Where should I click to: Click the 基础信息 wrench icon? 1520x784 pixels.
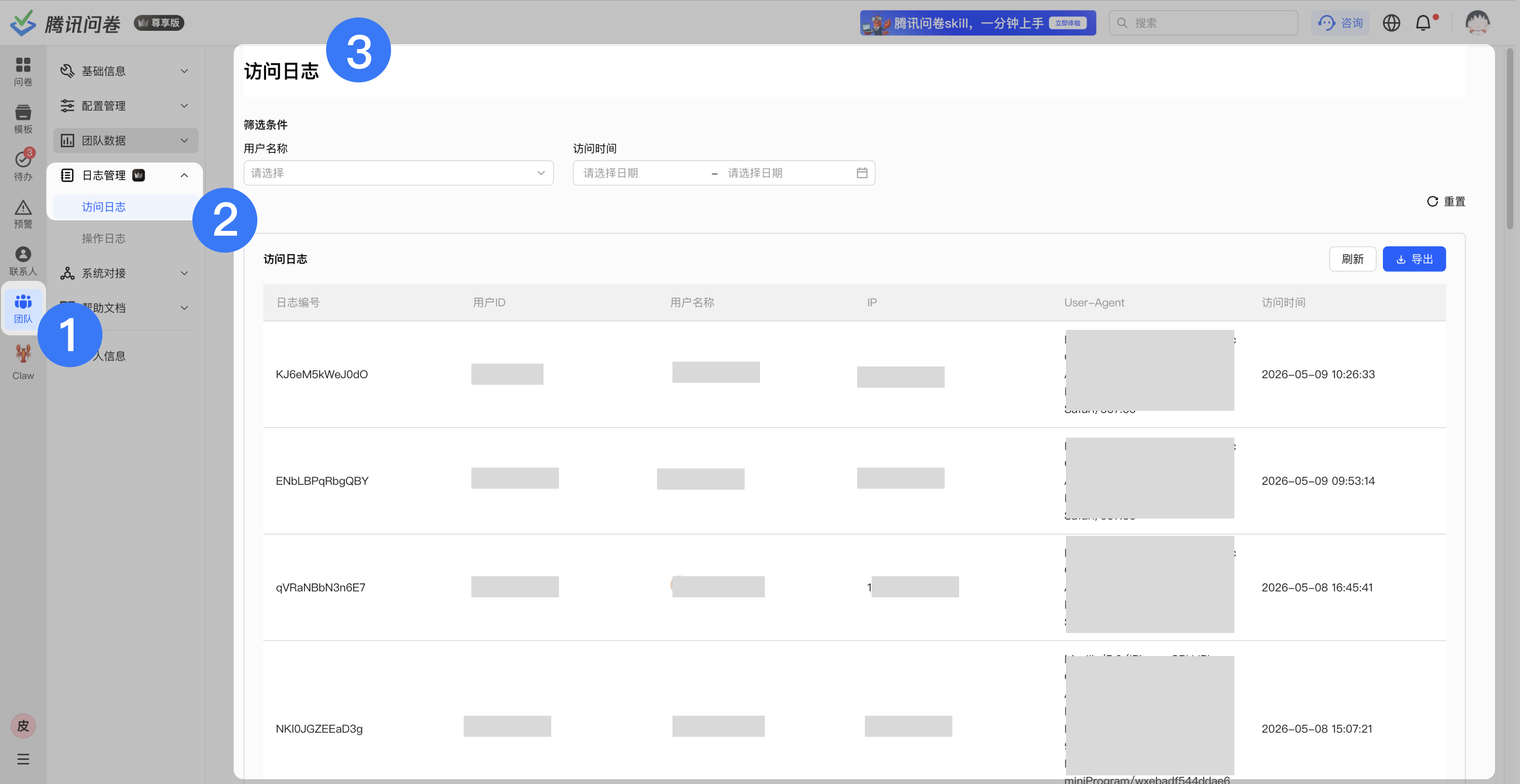click(x=67, y=71)
